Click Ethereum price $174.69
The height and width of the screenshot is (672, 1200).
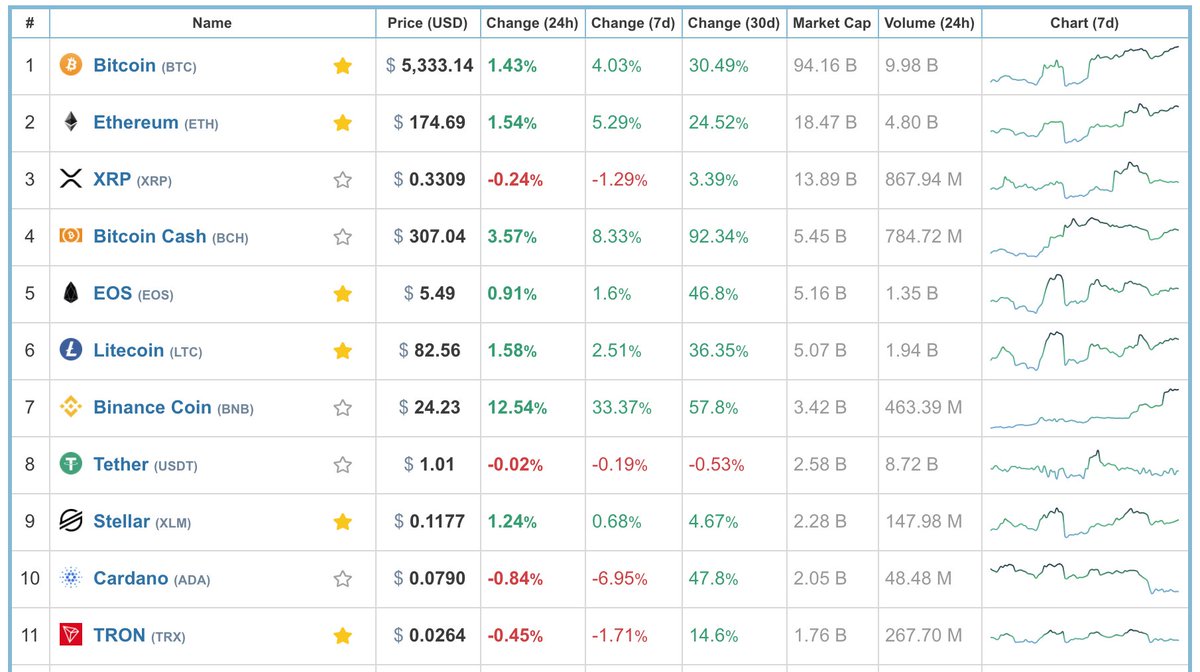coord(430,123)
